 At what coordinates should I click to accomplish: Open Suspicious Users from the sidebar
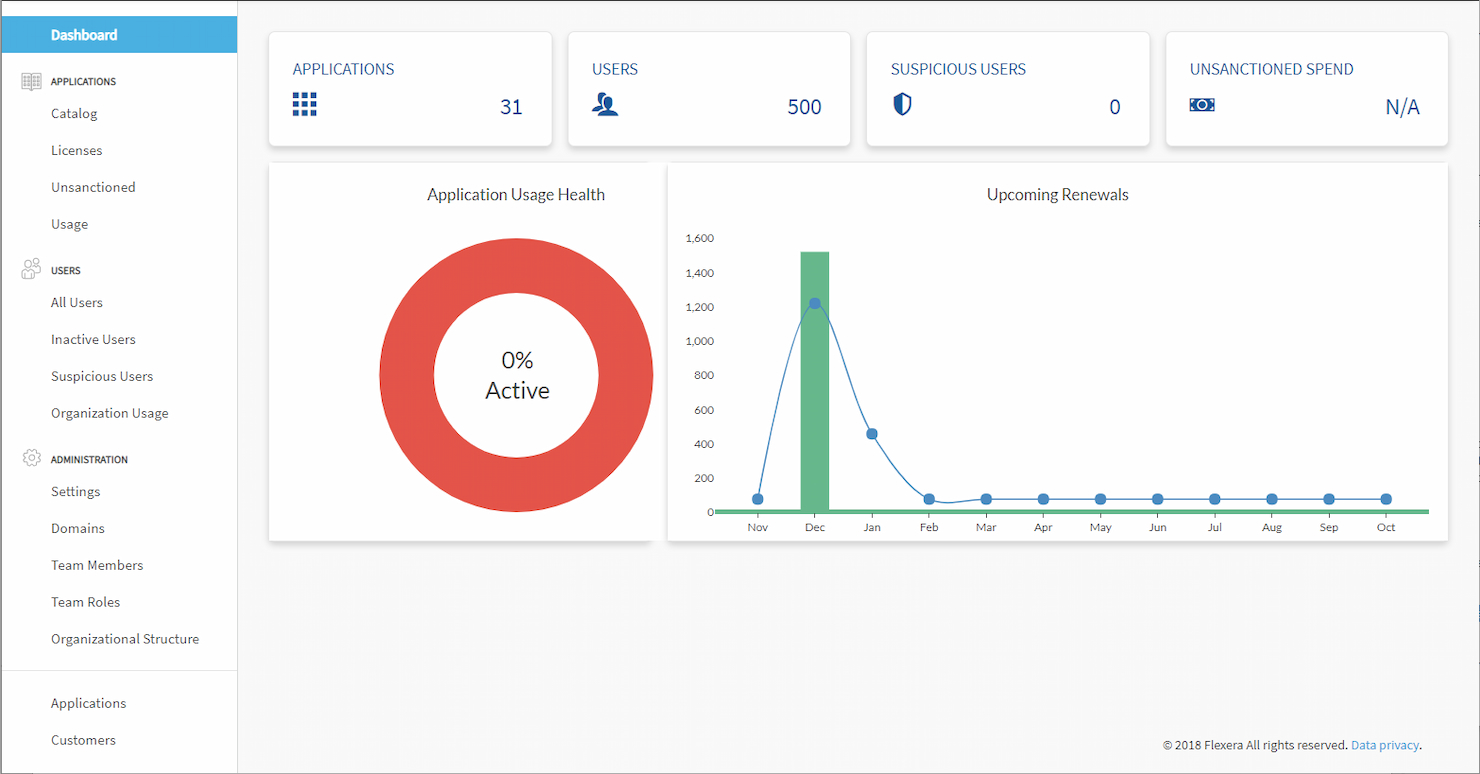point(102,376)
